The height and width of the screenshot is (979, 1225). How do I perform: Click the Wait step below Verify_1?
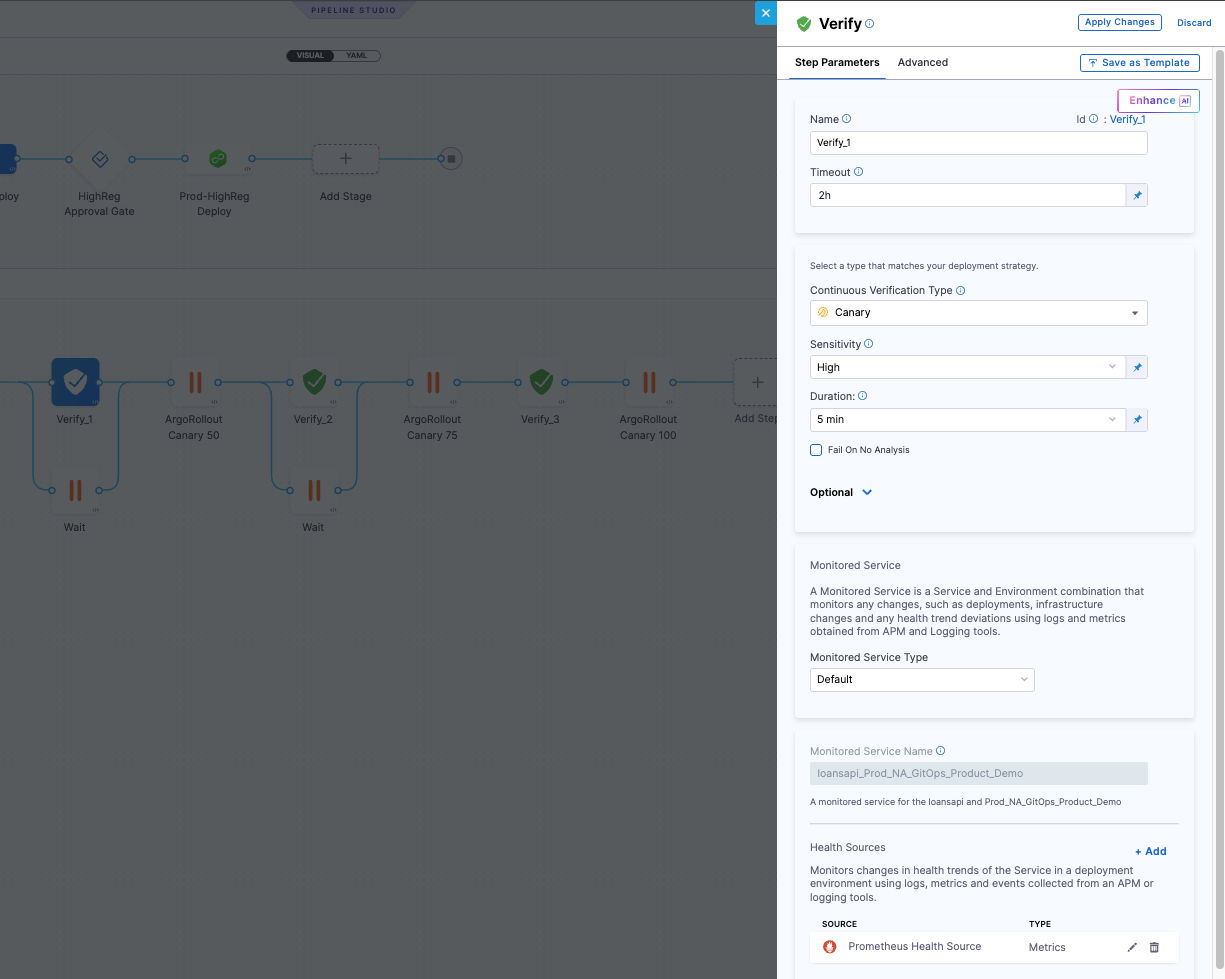click(x=74, y=490)
